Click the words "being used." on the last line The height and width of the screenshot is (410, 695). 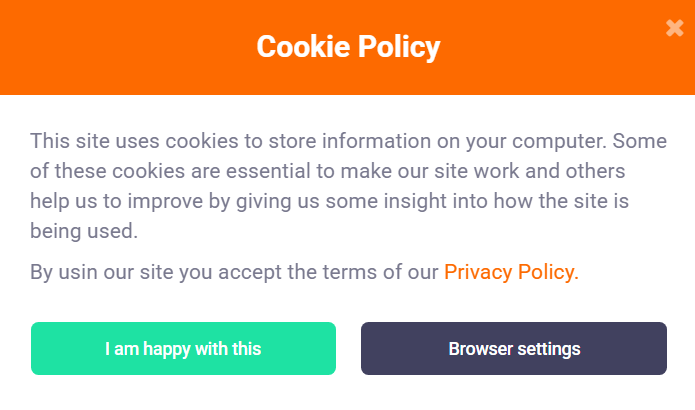click(x=84, y=231)
